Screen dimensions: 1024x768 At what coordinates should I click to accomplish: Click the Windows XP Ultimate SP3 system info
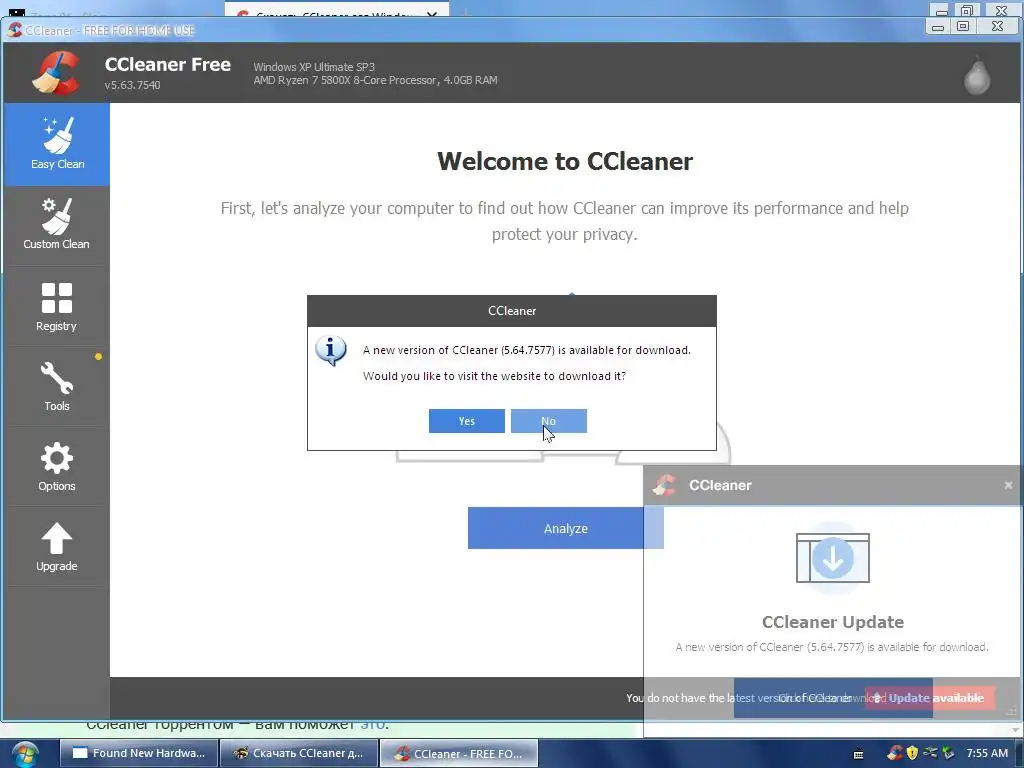[314, 67]
